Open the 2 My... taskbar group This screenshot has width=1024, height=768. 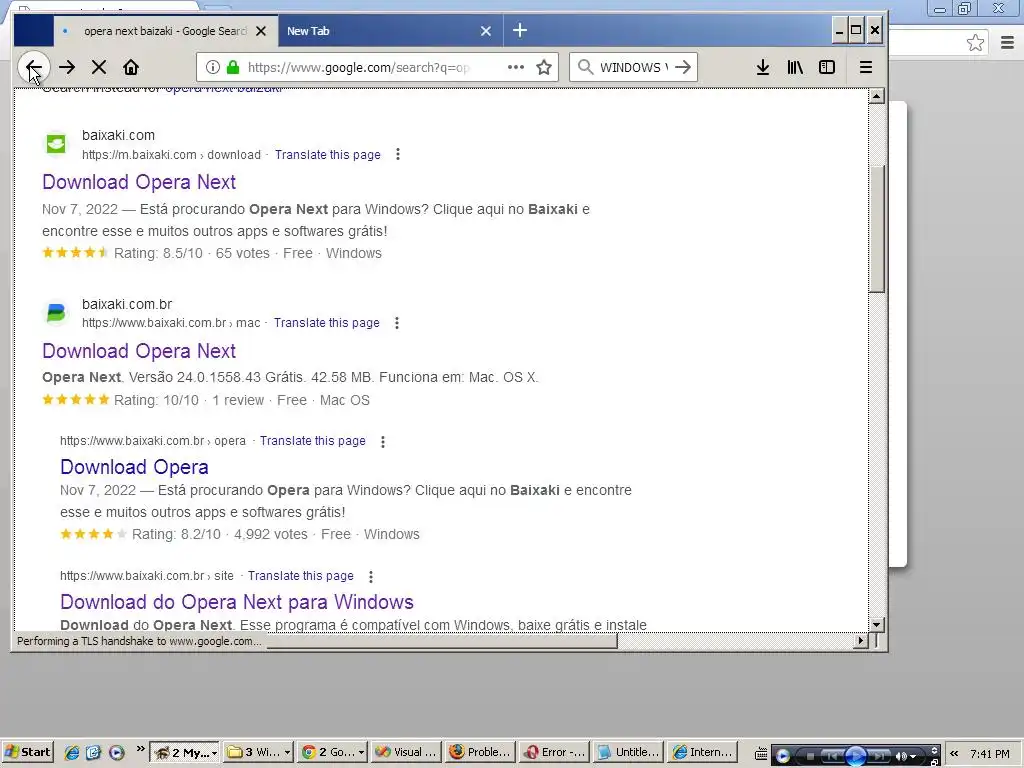tap(185, 752)
